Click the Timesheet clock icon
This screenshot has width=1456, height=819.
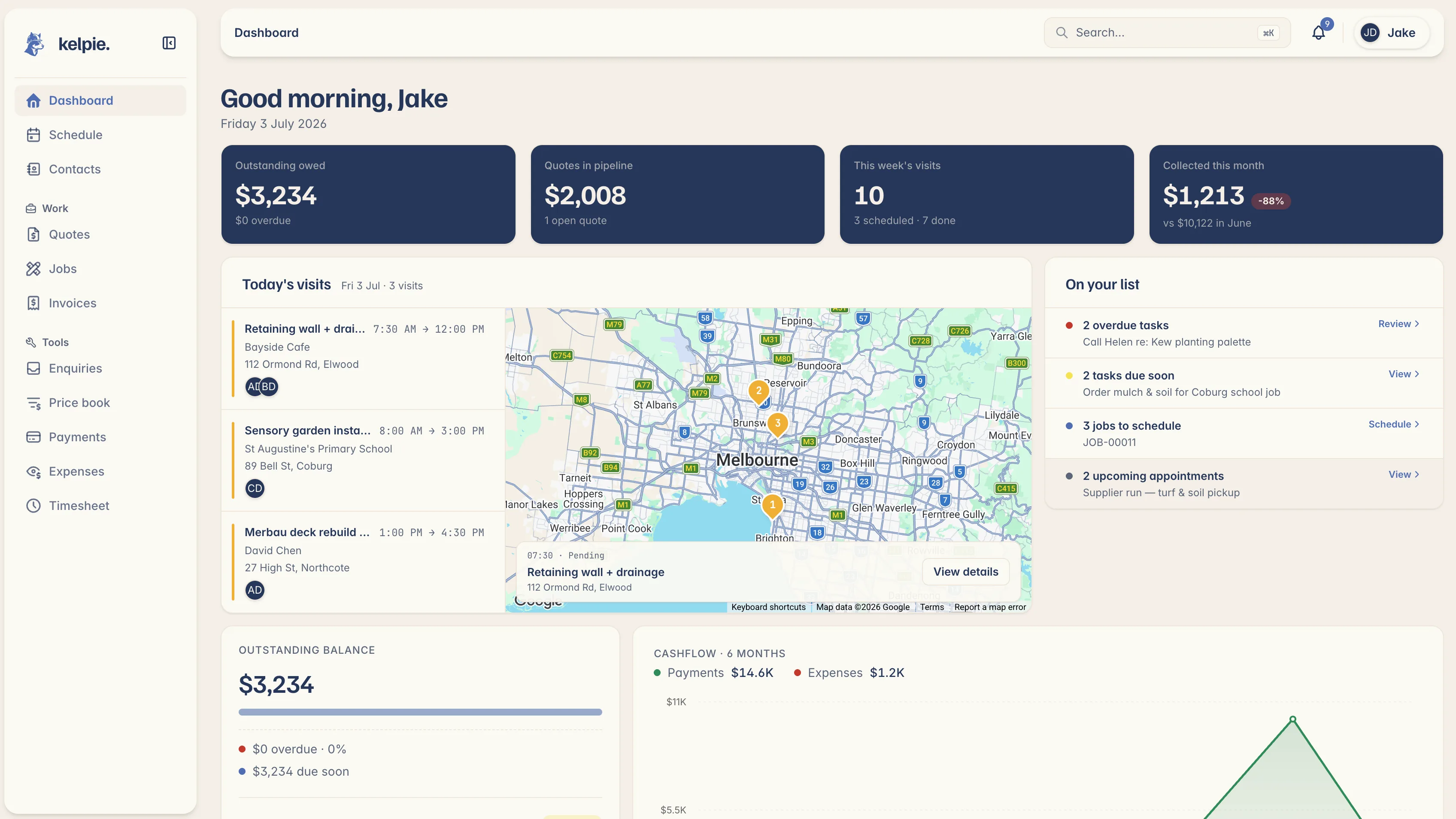point(33,507)
